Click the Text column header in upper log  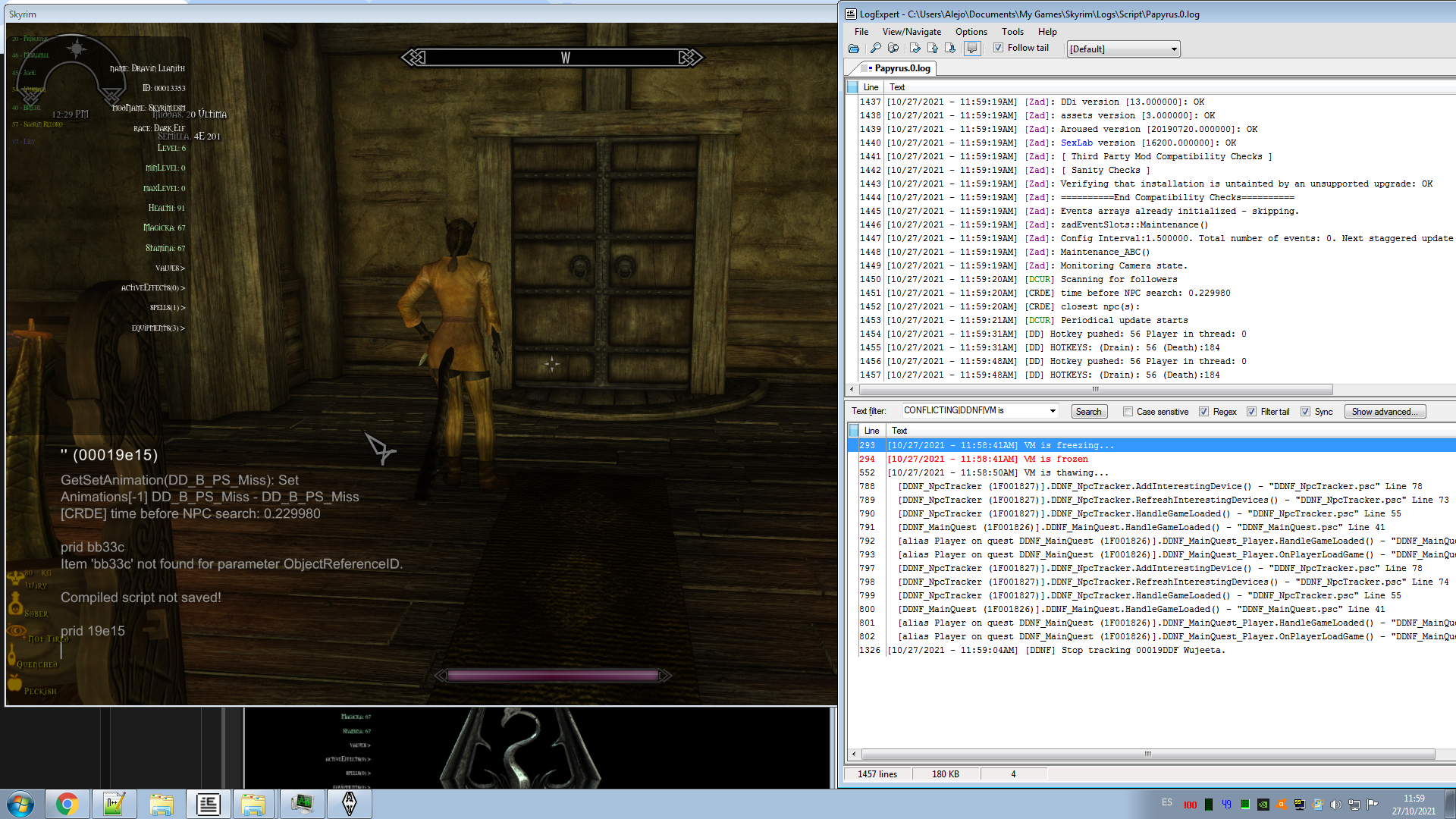coord(897,87)
